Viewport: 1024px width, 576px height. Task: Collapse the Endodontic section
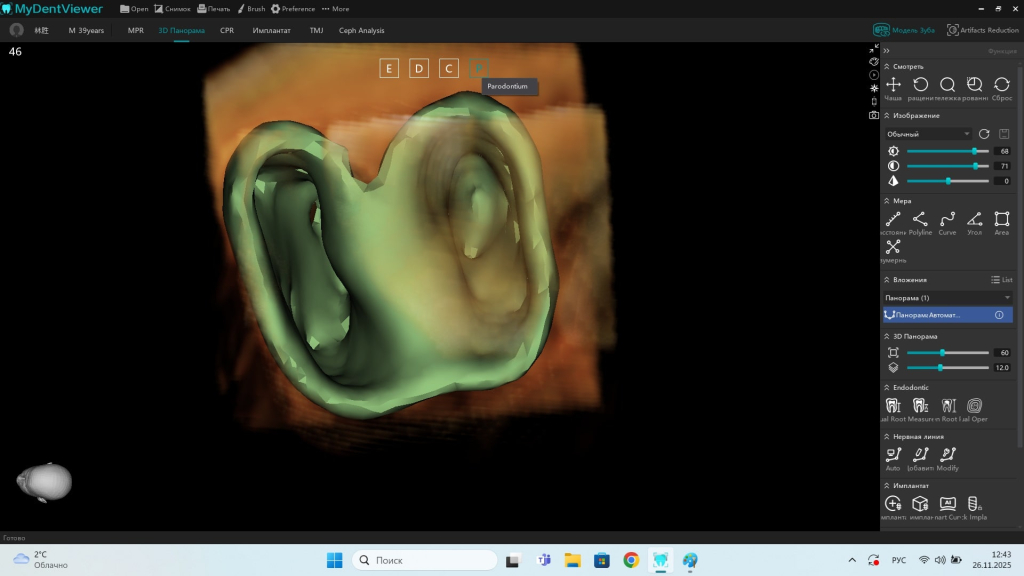[x=886, y=387]
